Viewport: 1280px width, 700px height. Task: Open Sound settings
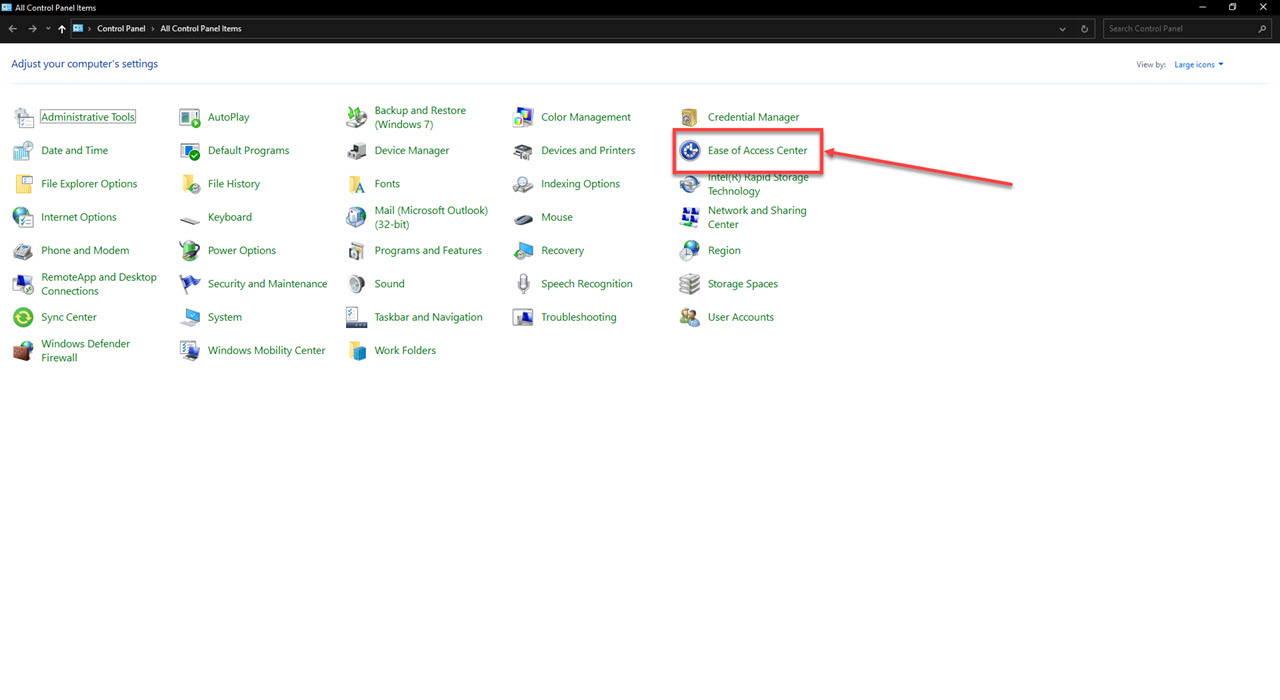[389, 283]
